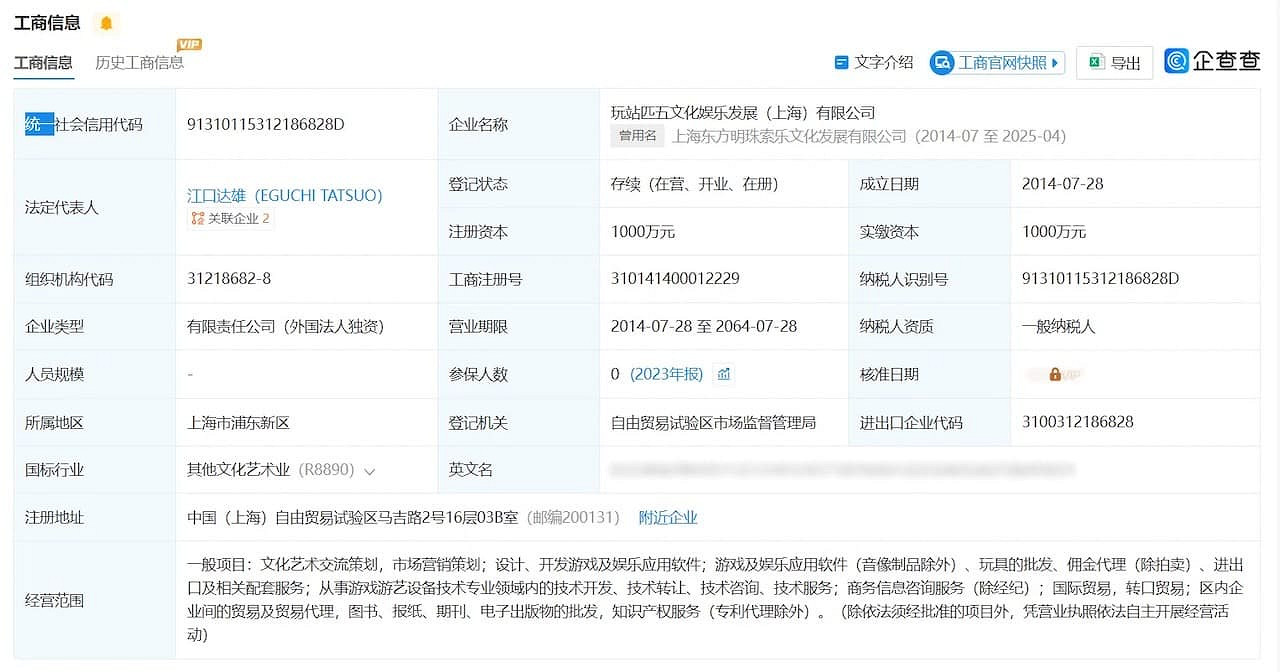Click the Excel icon on 导出

tap(1096, 62)
